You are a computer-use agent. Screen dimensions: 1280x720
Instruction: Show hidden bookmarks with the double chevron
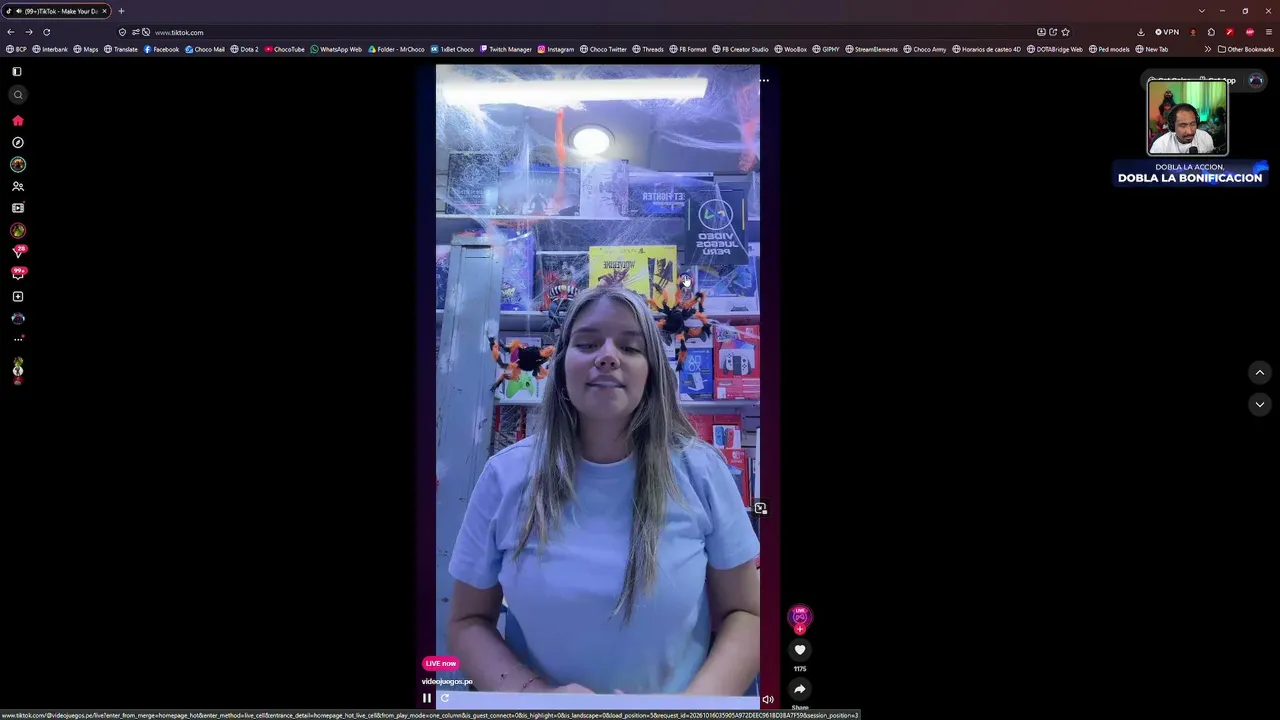[x=1207, y=49]
